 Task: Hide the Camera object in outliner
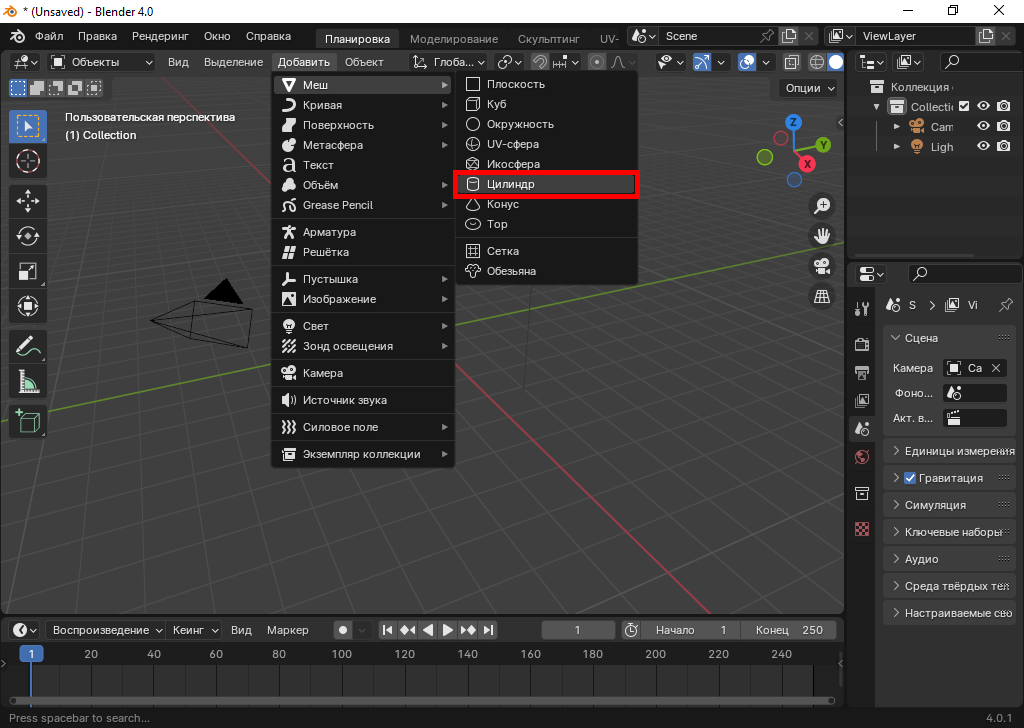coord(983,127)
